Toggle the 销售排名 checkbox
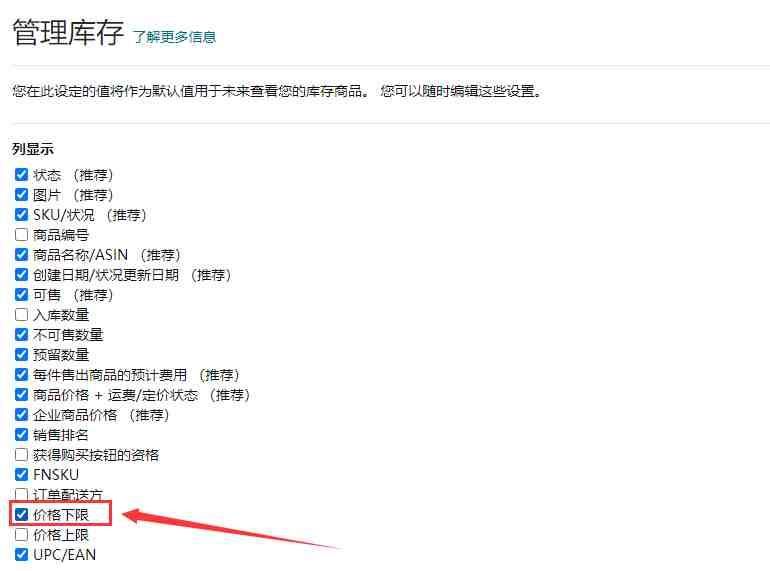 [21, 435]
